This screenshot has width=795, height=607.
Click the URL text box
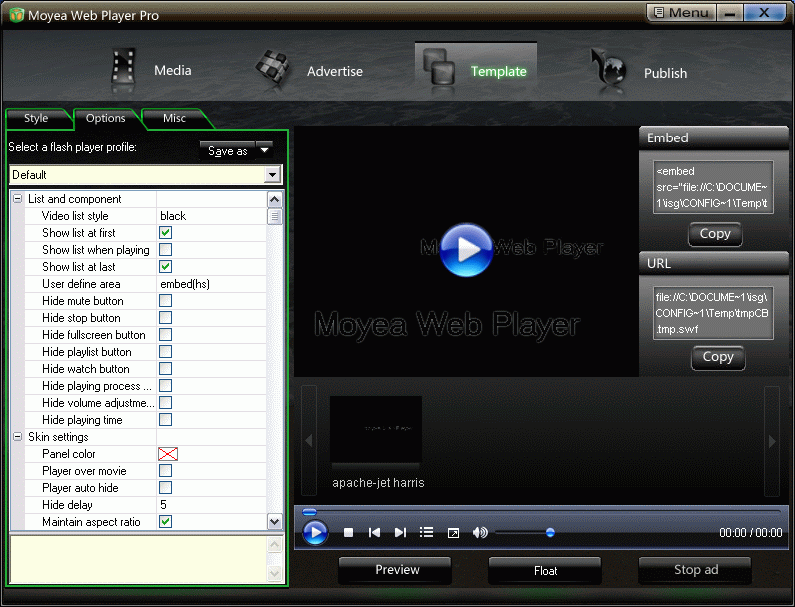tap(713, 313)
